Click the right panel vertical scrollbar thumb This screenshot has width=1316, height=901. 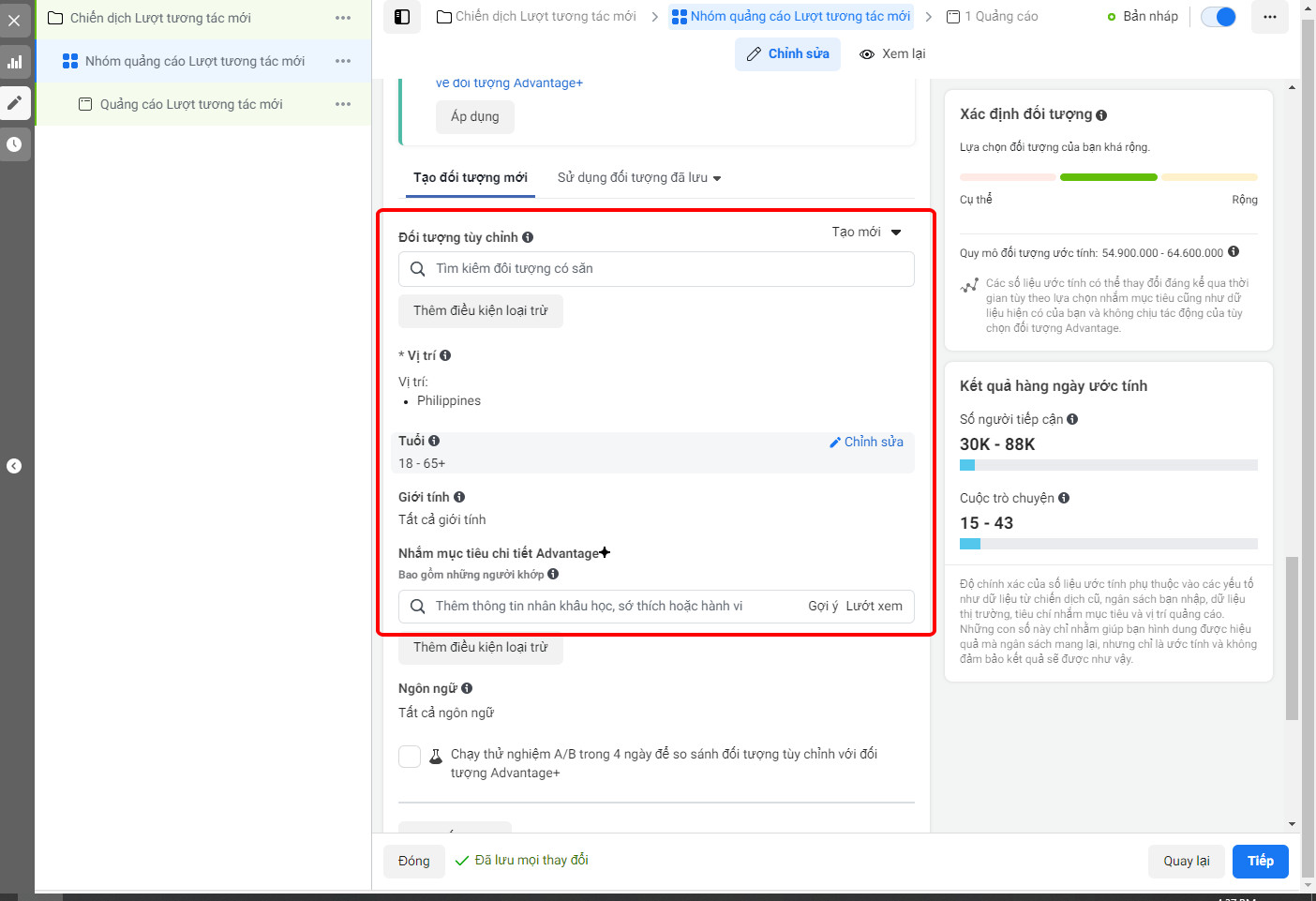point(1292,638)
